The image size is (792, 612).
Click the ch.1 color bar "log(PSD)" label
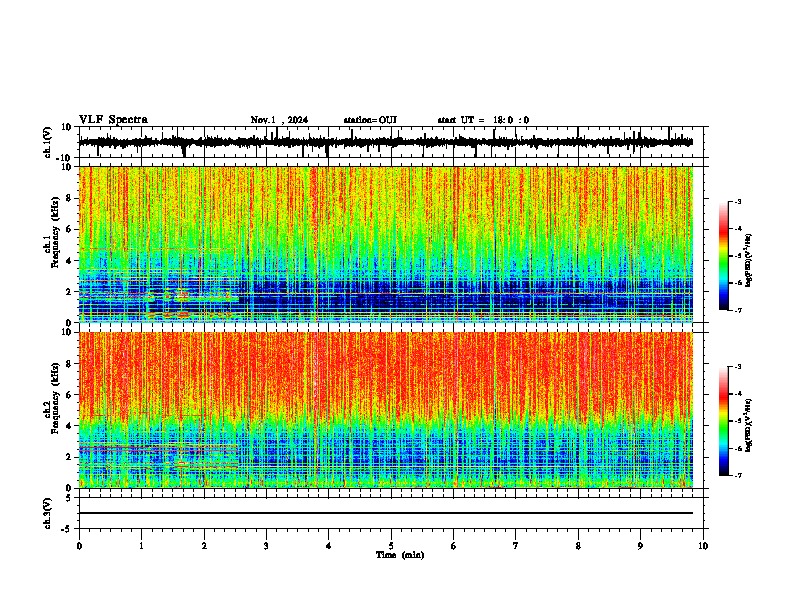[x=749, y=261]
